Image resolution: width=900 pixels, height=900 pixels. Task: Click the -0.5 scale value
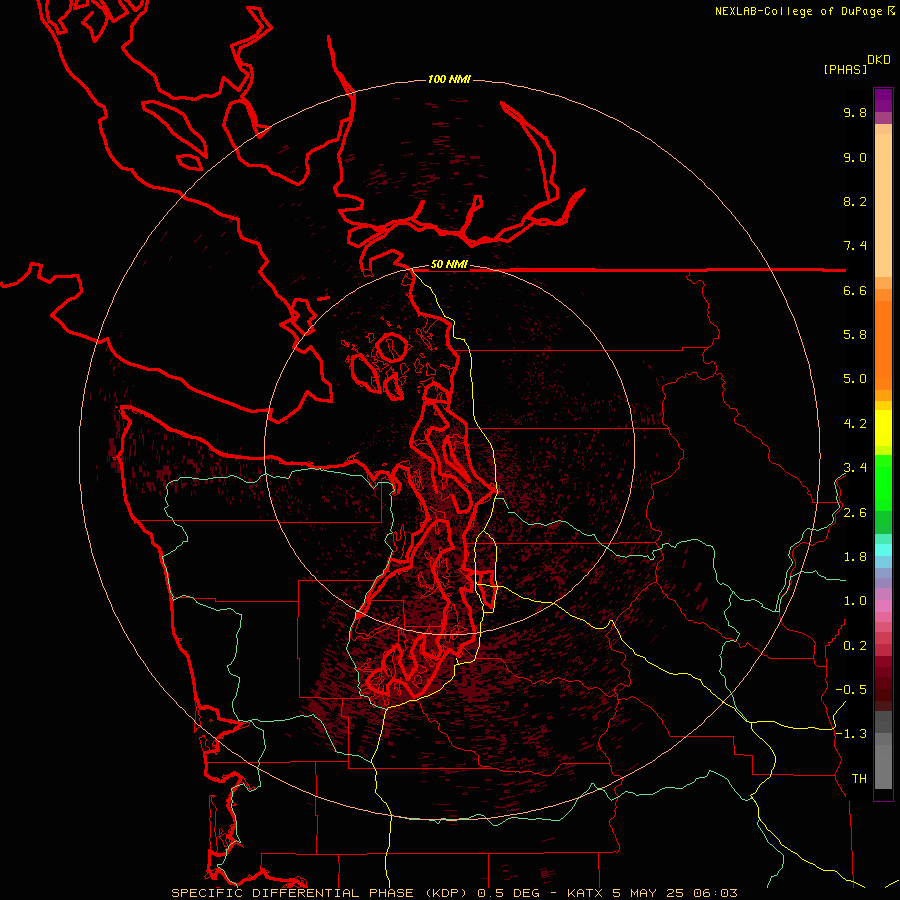[851, 690]
